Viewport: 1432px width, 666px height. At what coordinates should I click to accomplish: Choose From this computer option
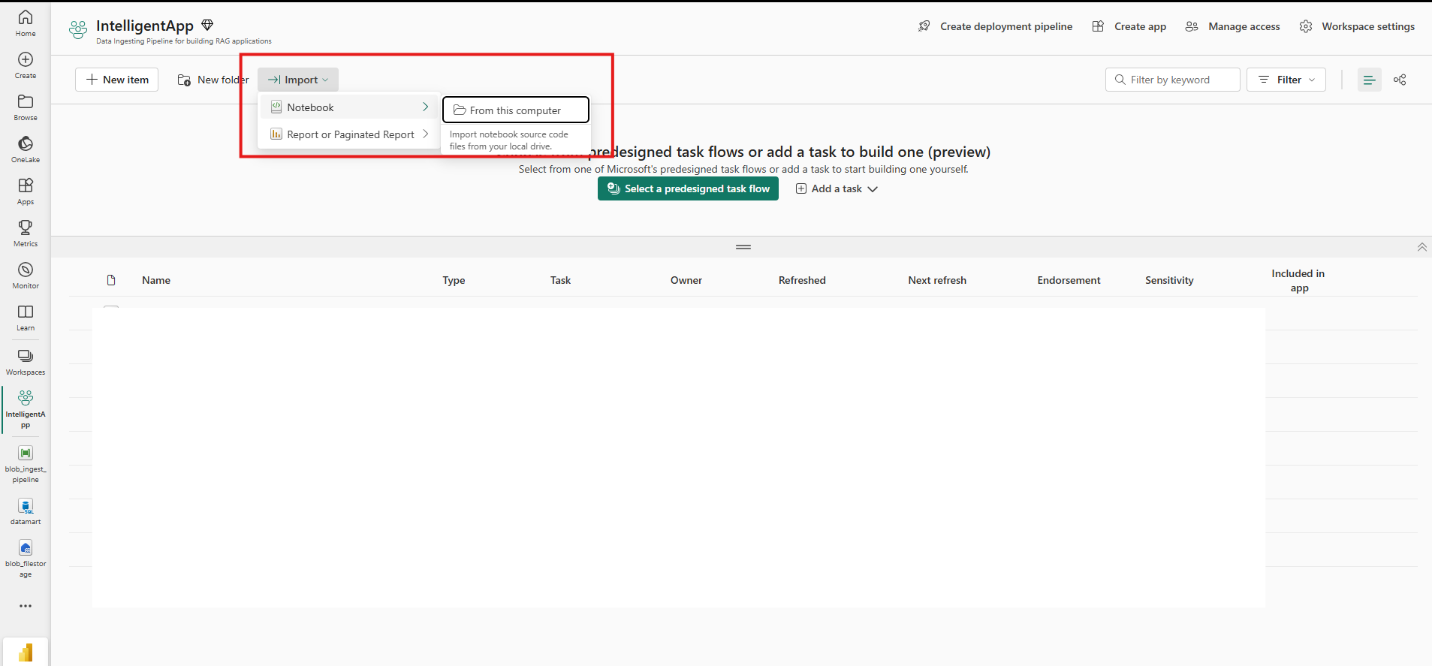point(515,110)
